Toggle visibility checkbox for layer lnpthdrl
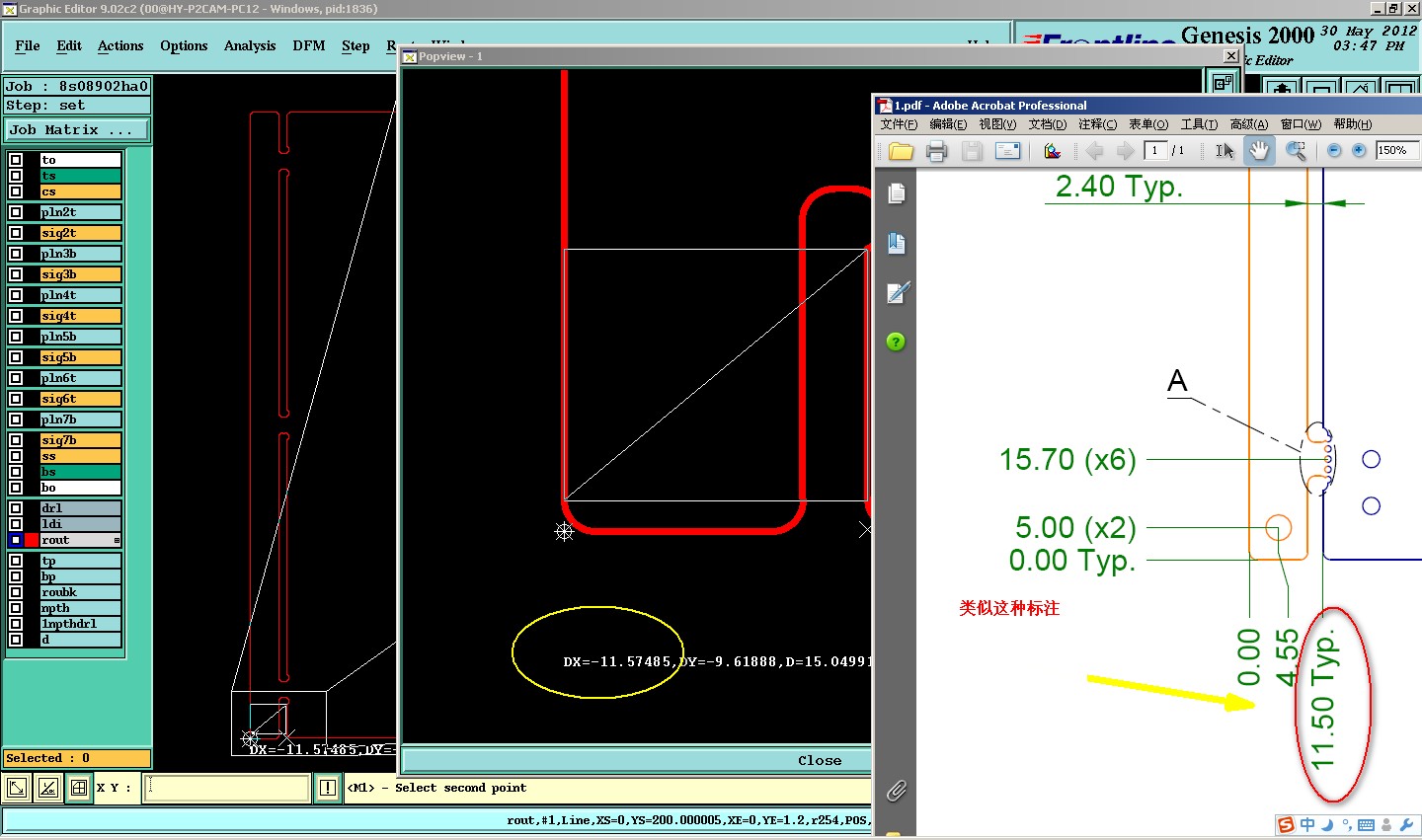The image size is (1422, 840). pyautogui.click(x=16, y=624)
